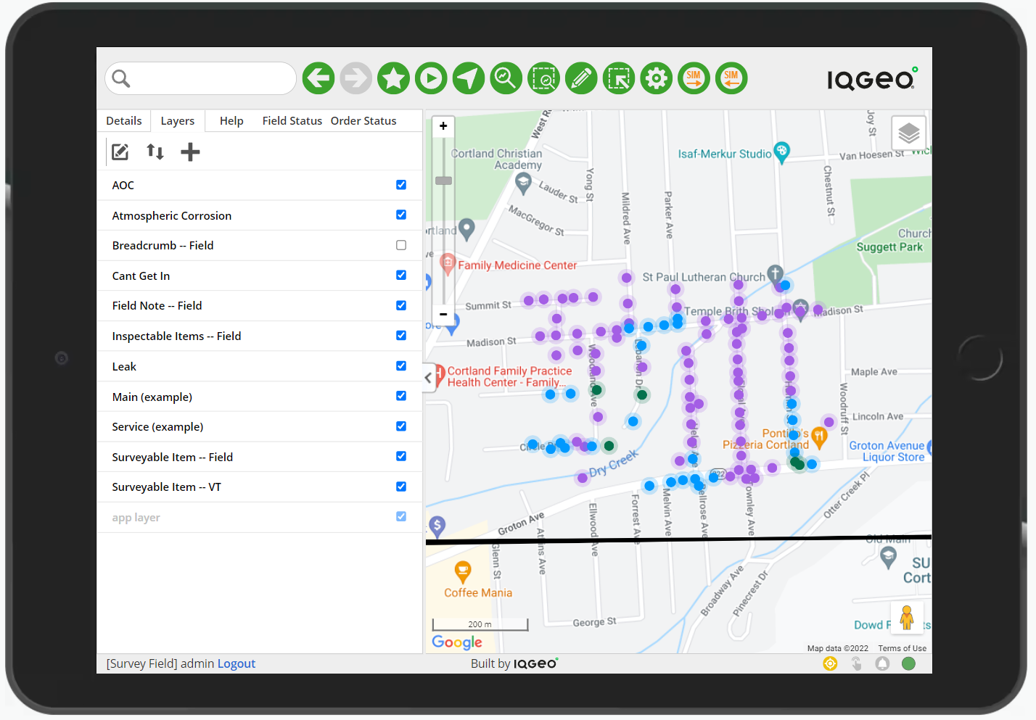Click the notification bell in status bar
Viewport: 1036px width, 720px height.
[x=882, y=664]
